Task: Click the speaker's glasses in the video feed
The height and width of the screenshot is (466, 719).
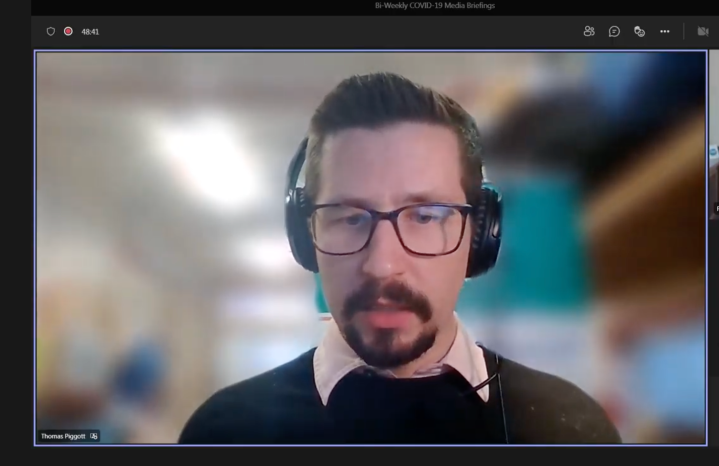Action: pyautogui.click(x=390, y=228)
